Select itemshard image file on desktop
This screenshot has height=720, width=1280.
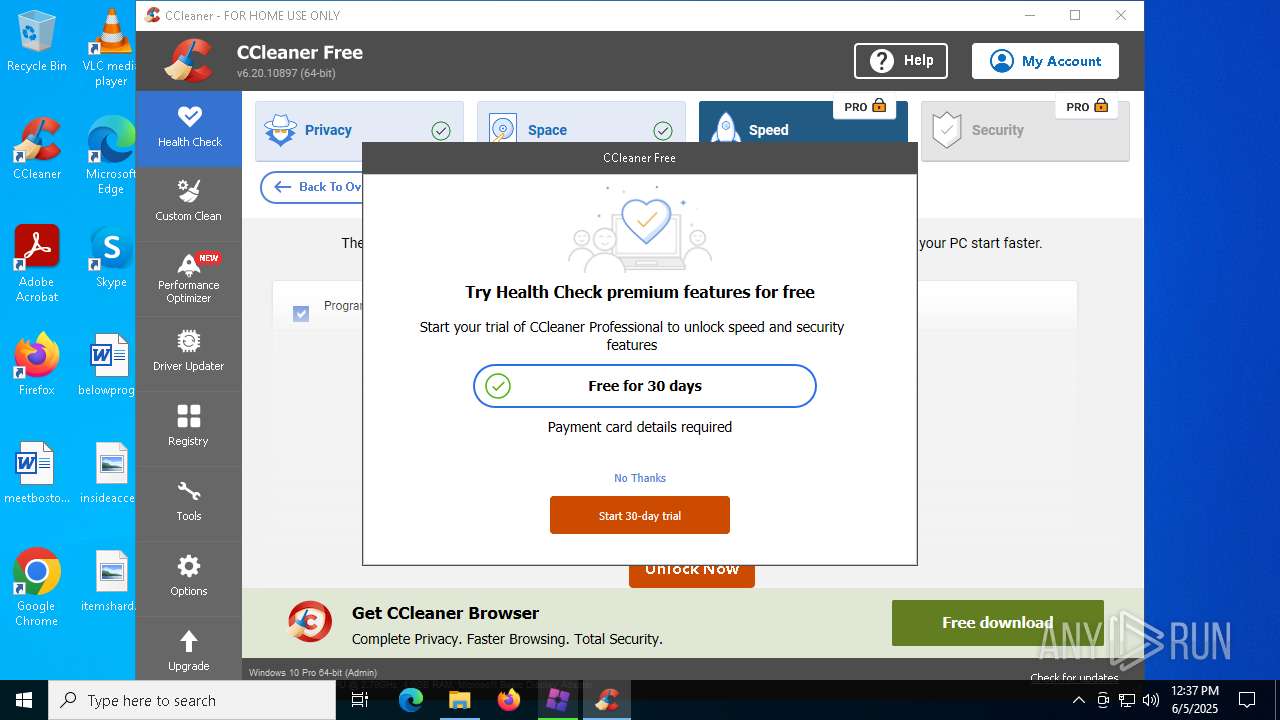108,581
